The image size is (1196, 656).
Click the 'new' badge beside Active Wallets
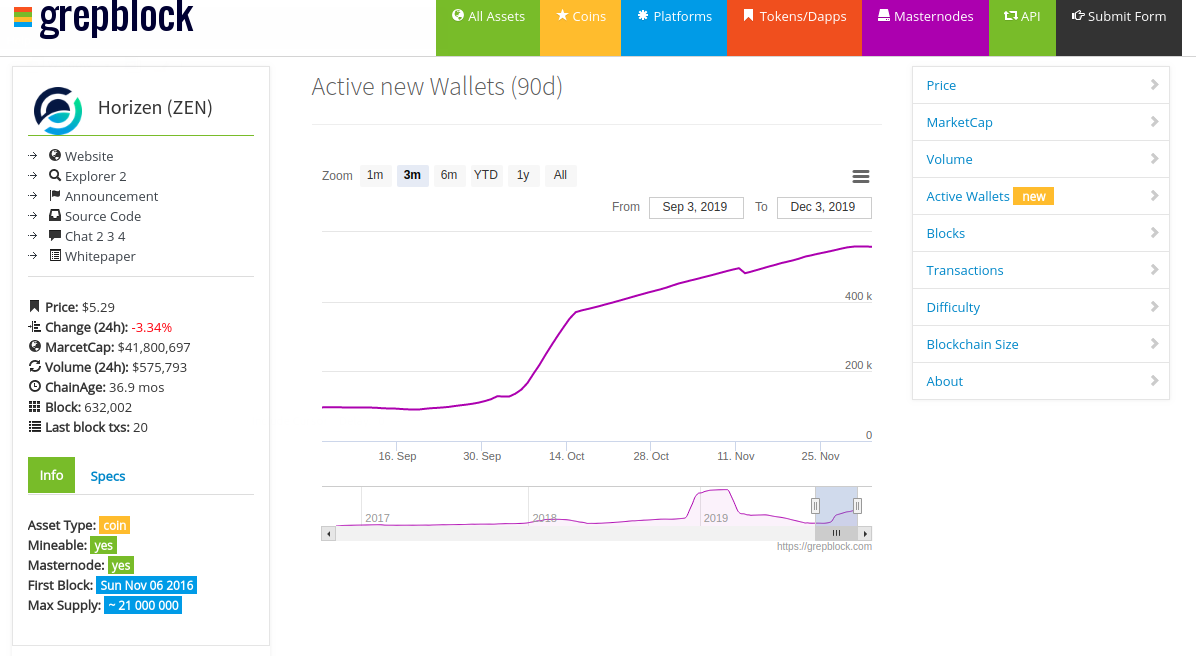pos(1034,196)
